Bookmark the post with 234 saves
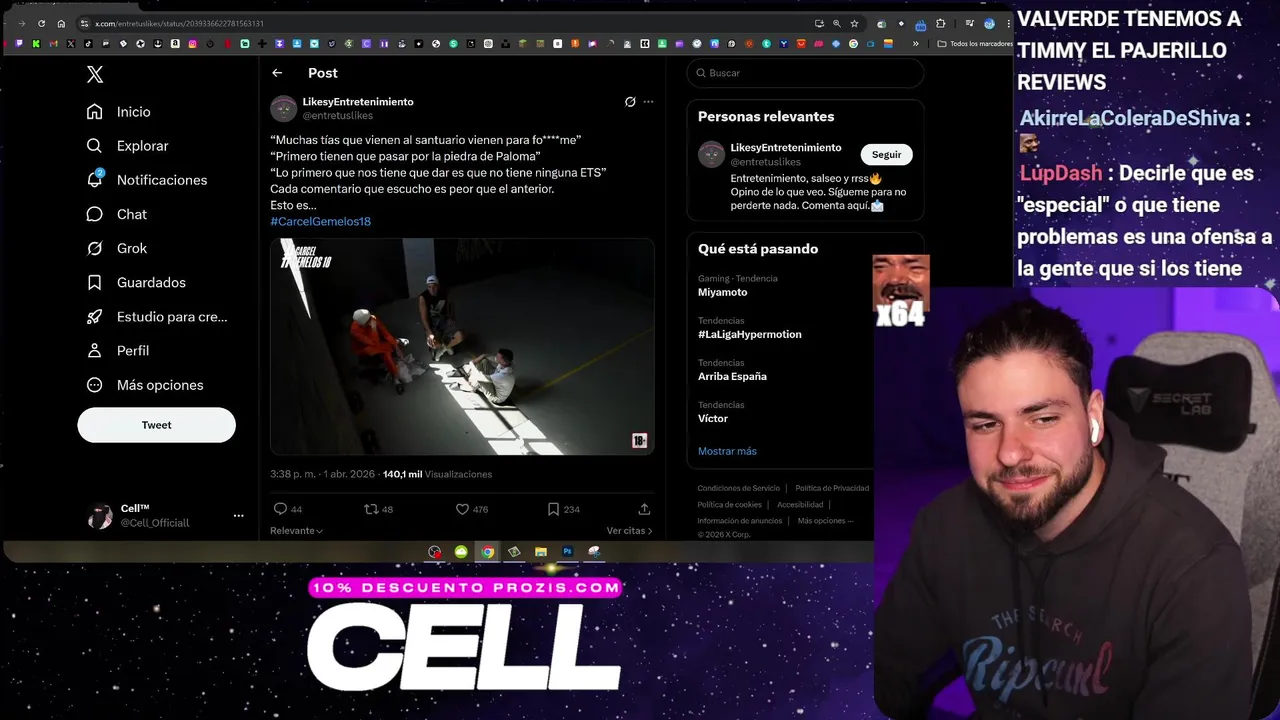This screenshot has width=1280, height=720. (553, 509)
